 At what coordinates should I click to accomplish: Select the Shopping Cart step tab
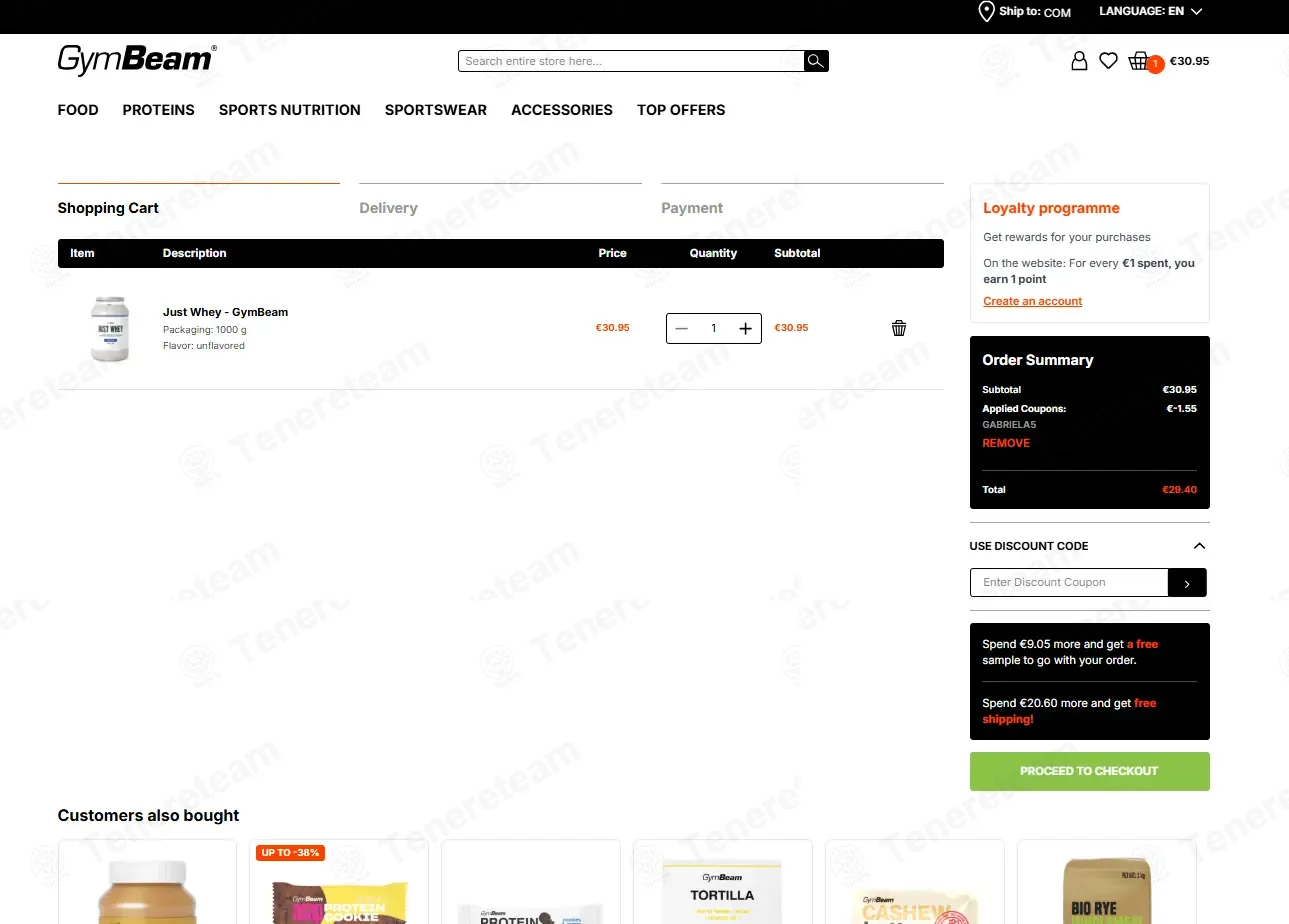[x=108, y=208]
